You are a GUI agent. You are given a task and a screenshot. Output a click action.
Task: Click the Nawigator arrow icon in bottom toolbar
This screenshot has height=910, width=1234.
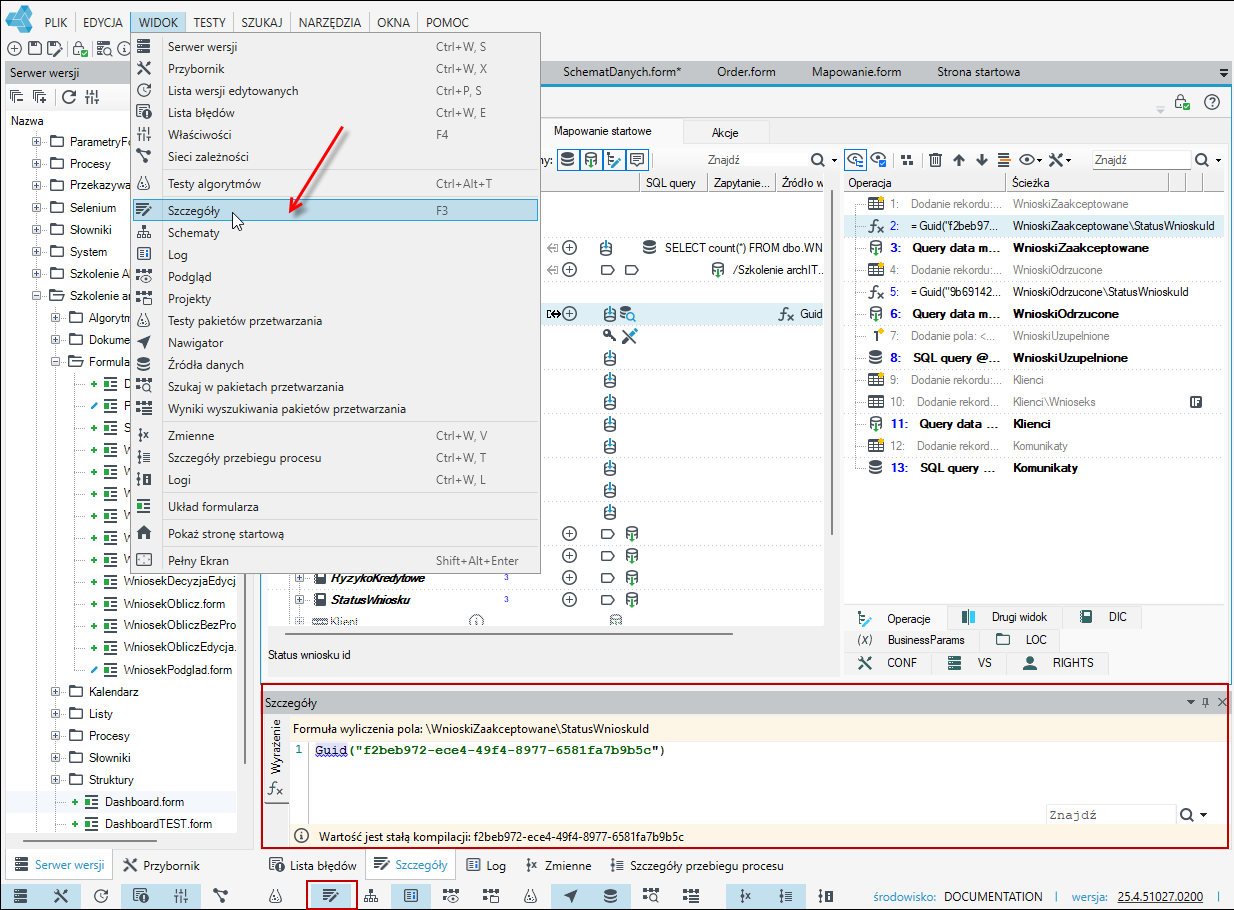click(x=570, y=896)
